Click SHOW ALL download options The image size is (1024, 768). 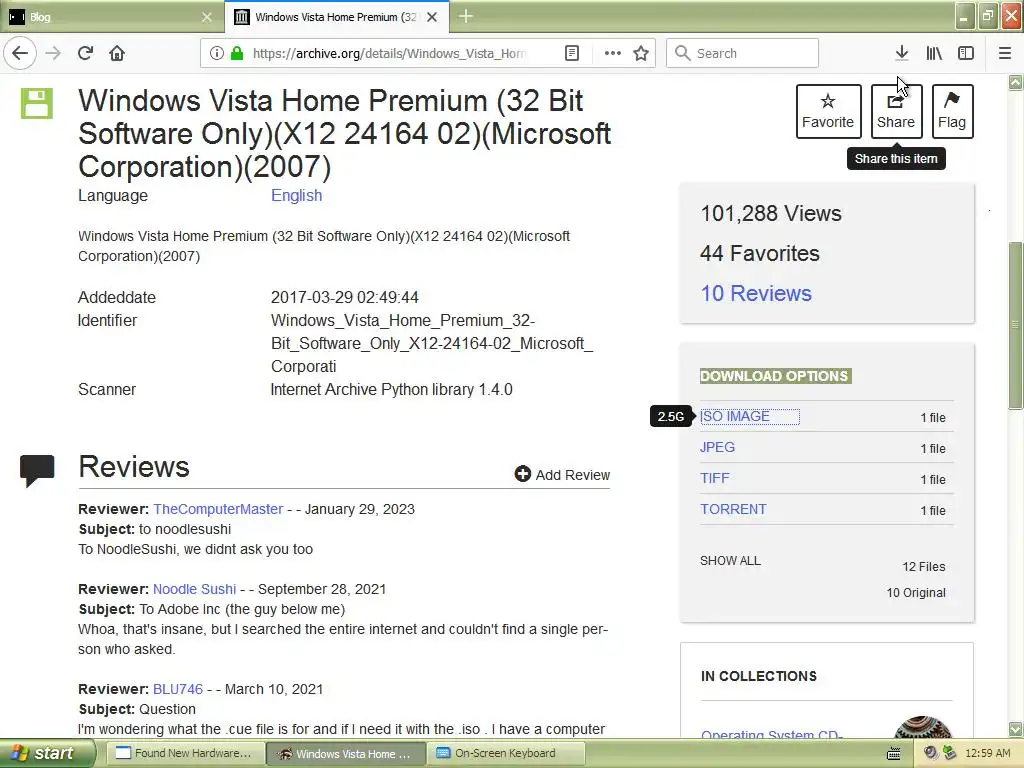730,561
